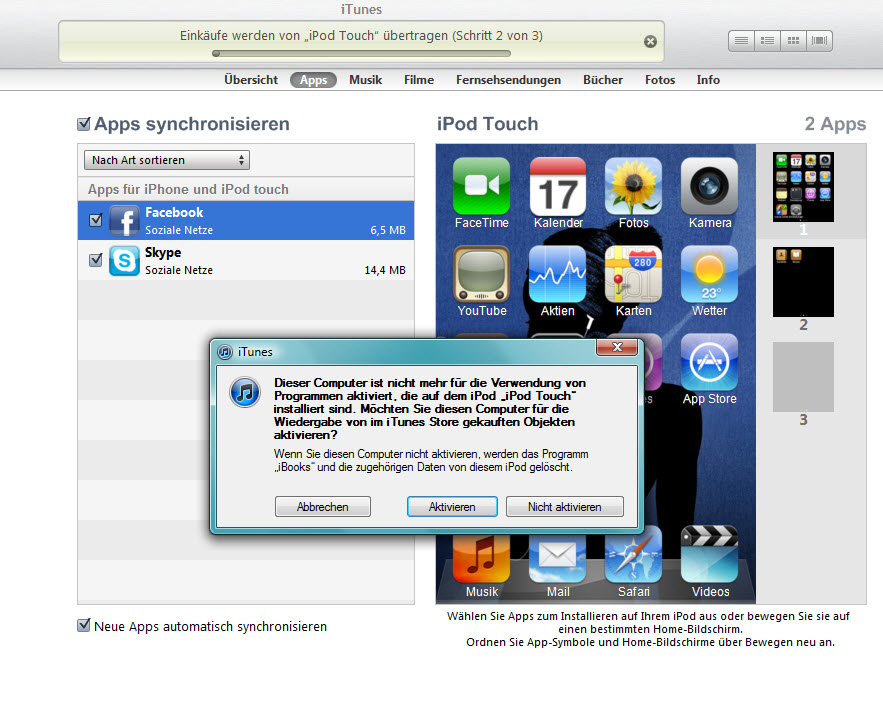
Task: Select the Wetter weather icon
Action: (x=709, y=274)
